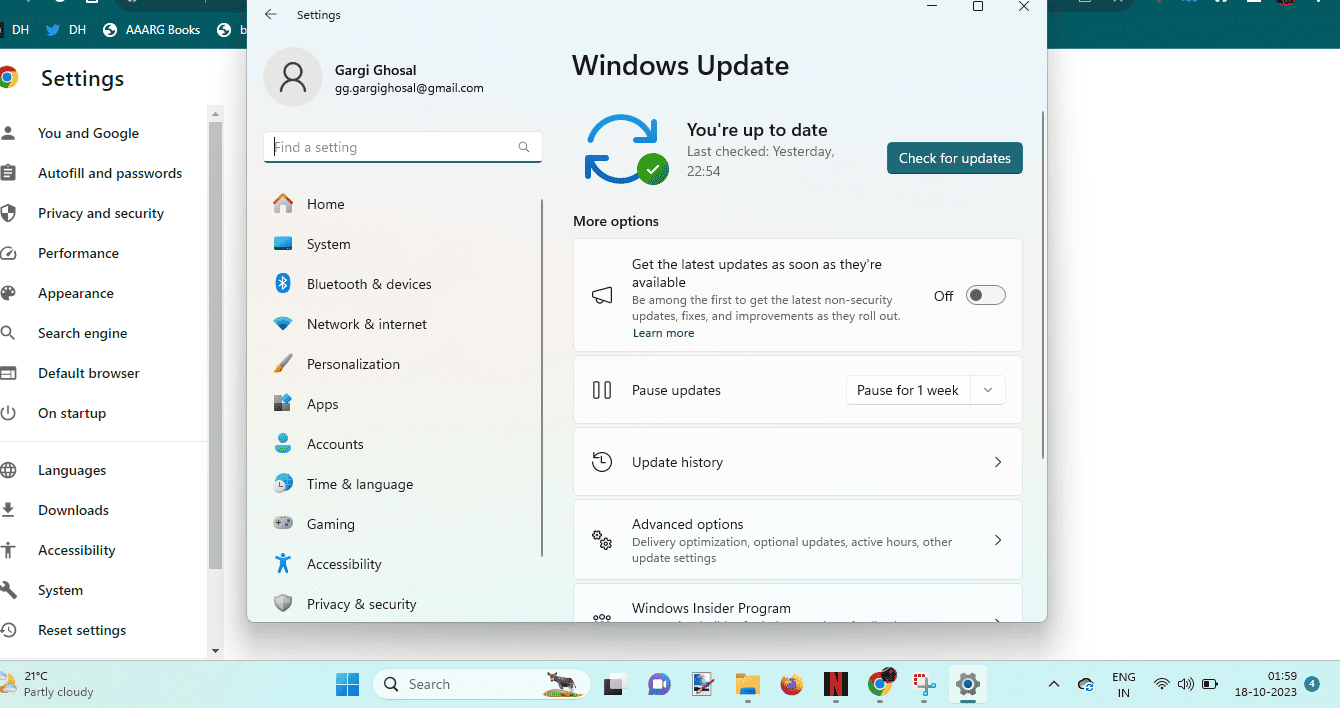Click the taskbar Search box
The height and width of the screenshot is (708, 1340).
pos(482,684)
